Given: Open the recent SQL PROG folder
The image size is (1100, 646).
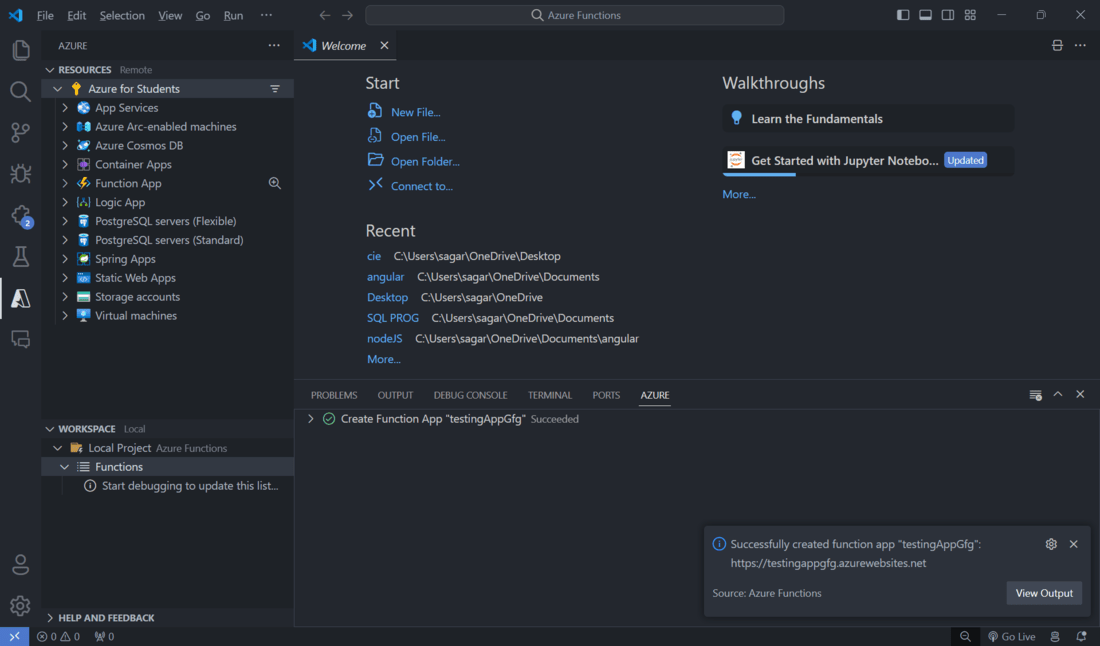Looking at the screenshot, I should tap(393, 318).
